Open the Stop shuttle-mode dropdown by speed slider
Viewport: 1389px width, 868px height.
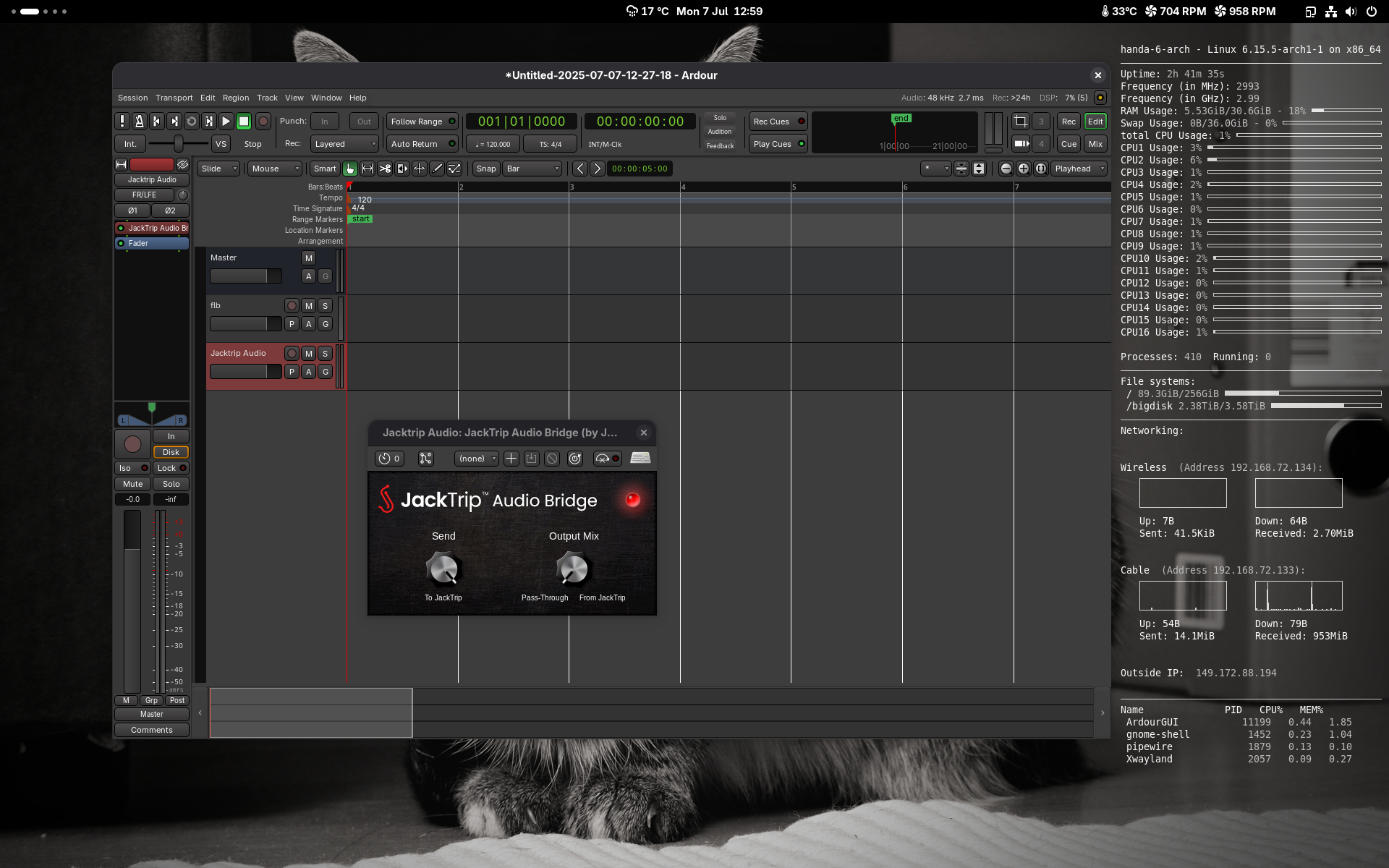point(253,144)
